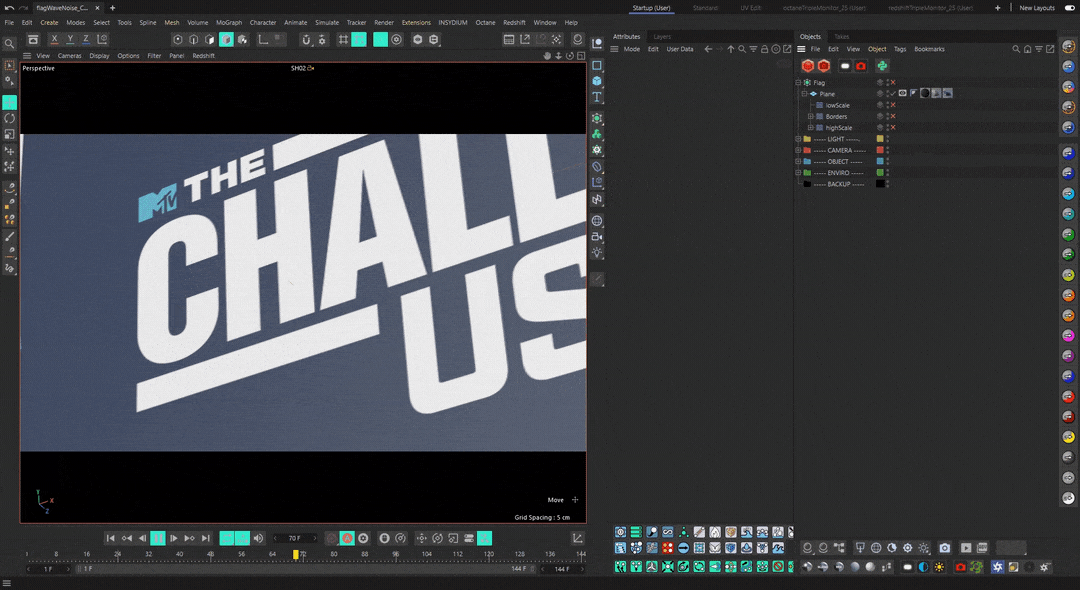This screenshot has height=590, width=1080.
Task: Toggle the red X of Flag object
Action: coord(893,83)
